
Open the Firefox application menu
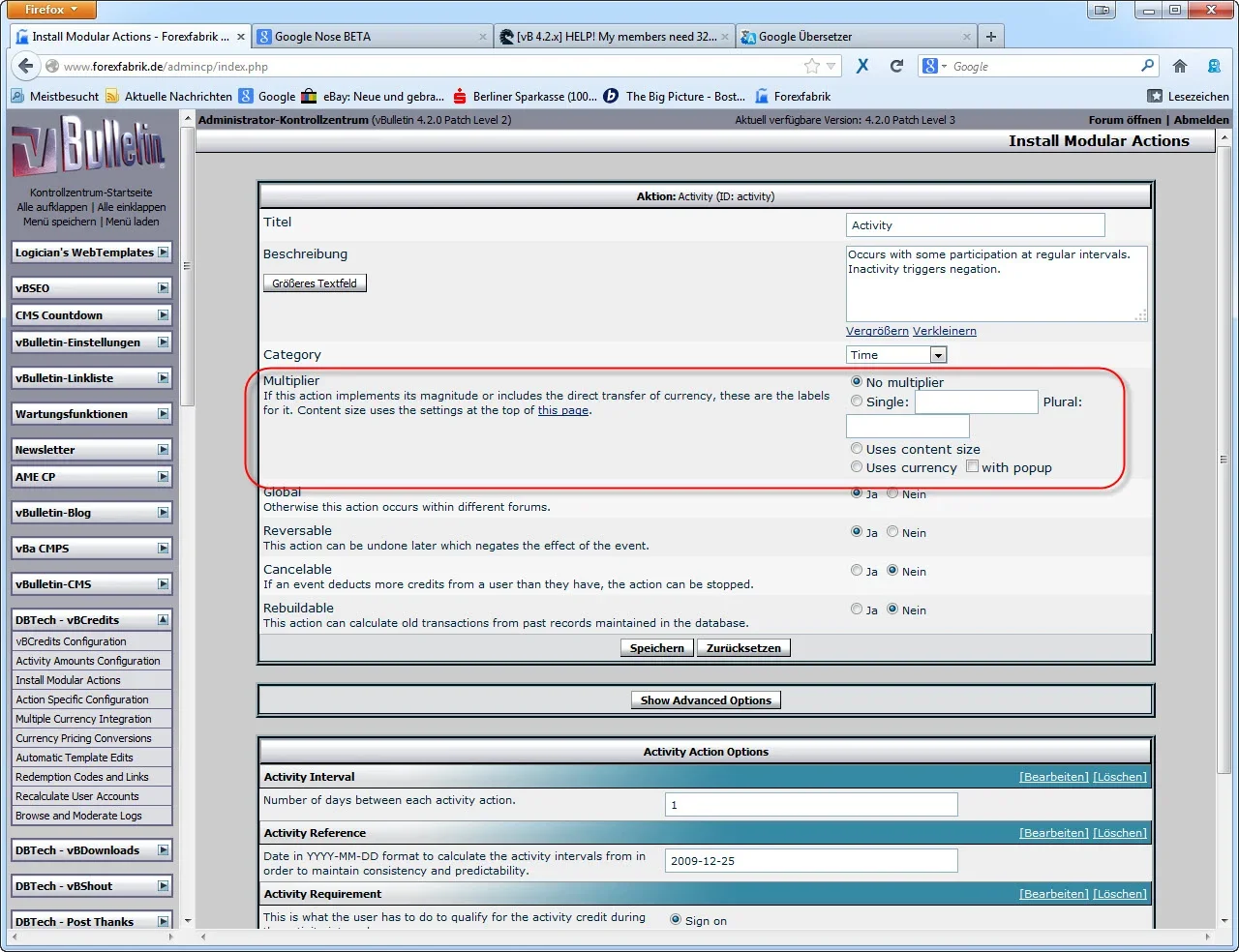(x=53, y=10)
